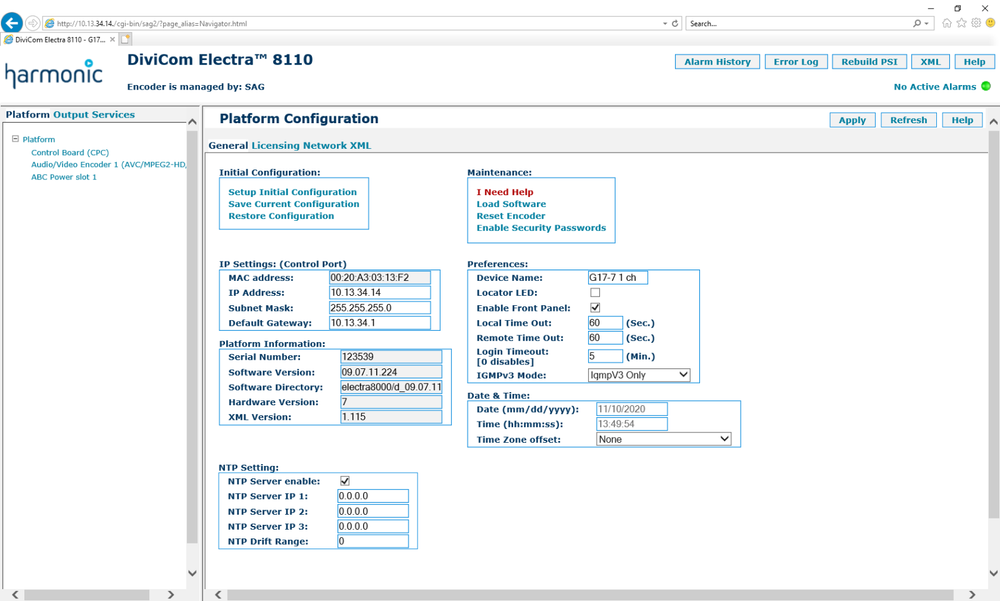The image size is (1000, 601).
Task: Select Audio/Video Encoder 1 tree item
Action: tap(108, 165)
